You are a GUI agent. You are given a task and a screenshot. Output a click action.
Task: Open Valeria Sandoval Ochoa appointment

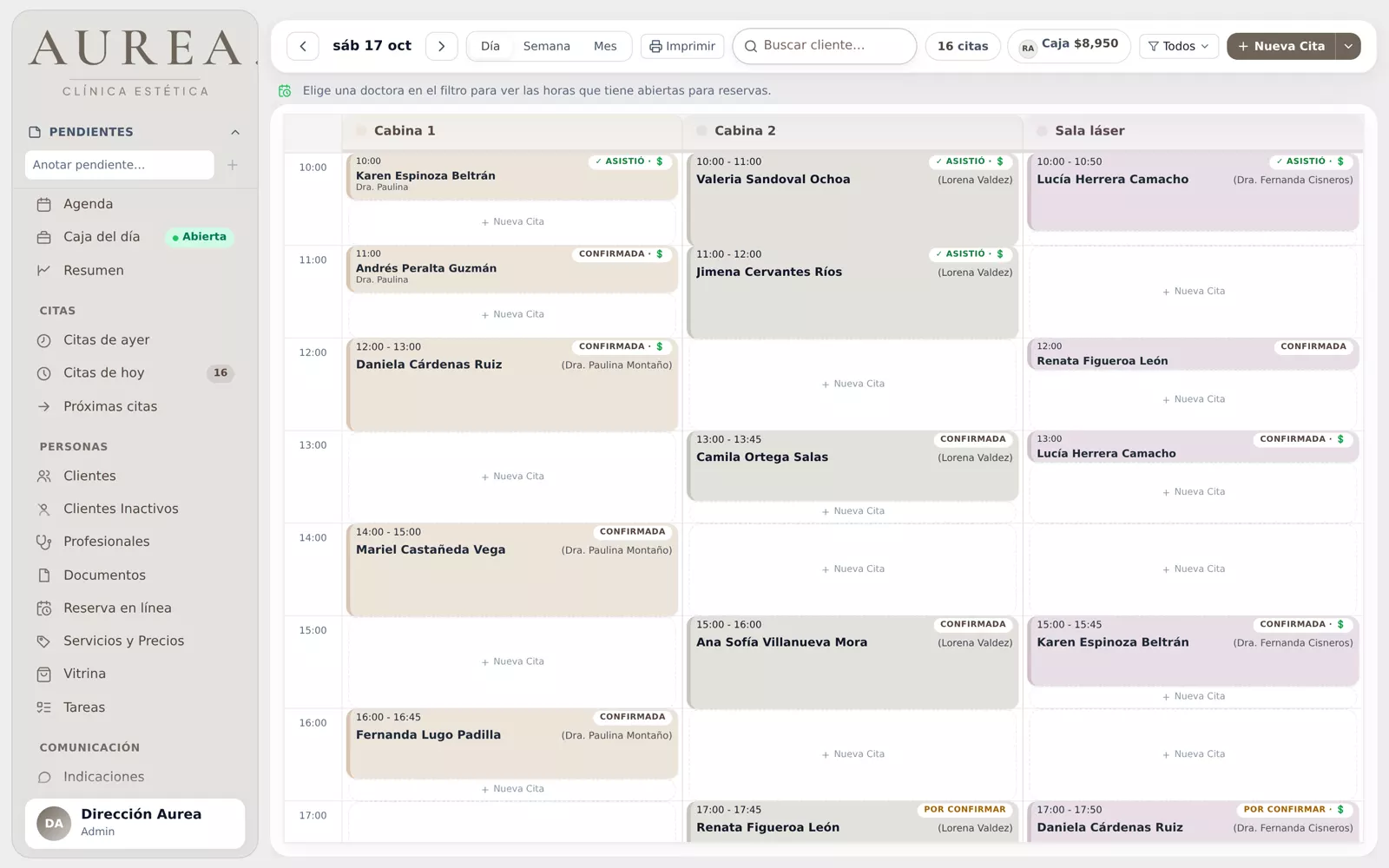pos(852,199)
